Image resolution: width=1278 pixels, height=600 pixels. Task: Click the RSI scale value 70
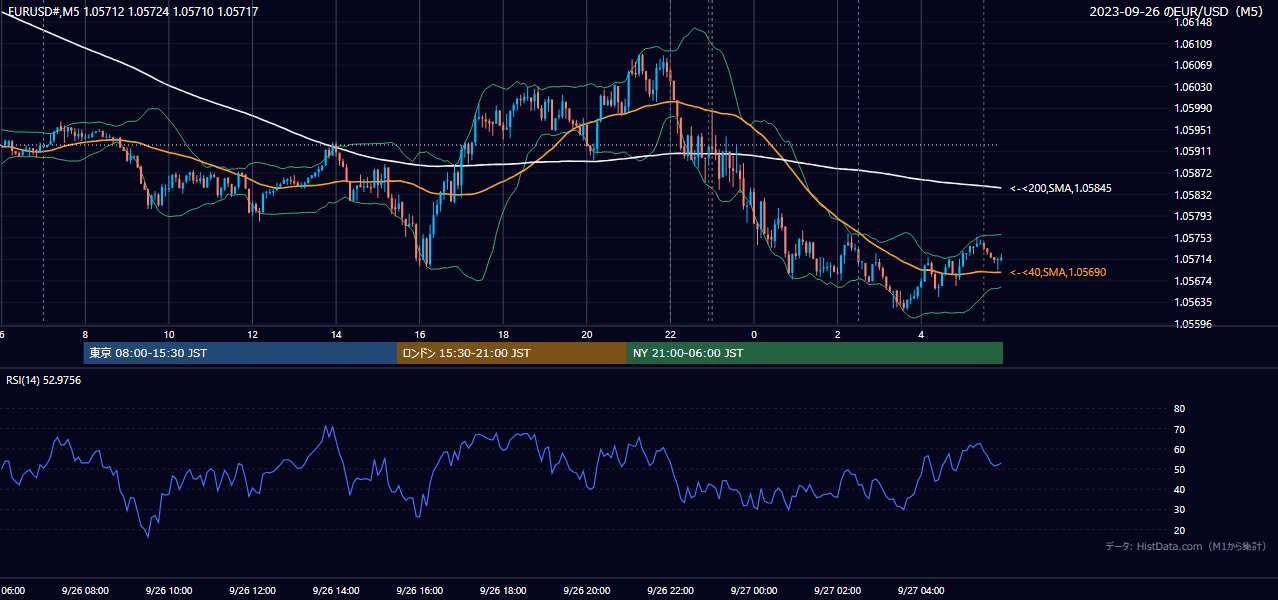(1179, 429)
